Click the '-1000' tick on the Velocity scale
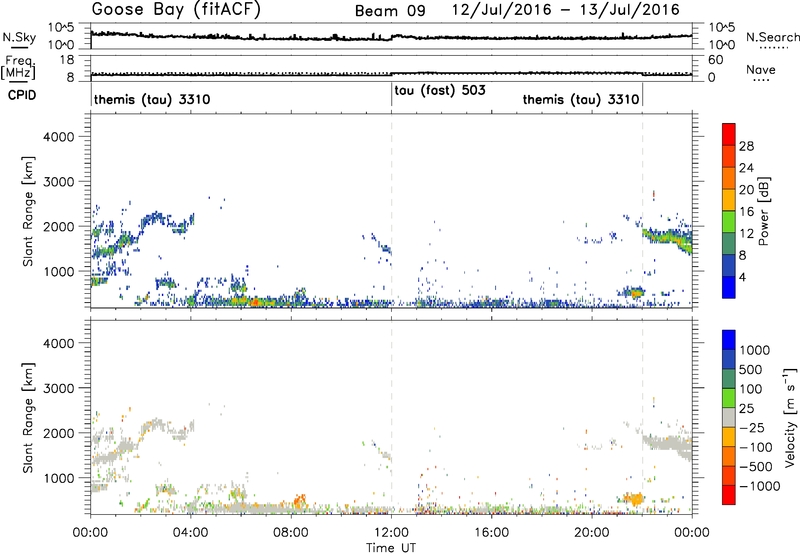Image resolution: width=800 pixels, height=554 pixels. pos(759,486)
